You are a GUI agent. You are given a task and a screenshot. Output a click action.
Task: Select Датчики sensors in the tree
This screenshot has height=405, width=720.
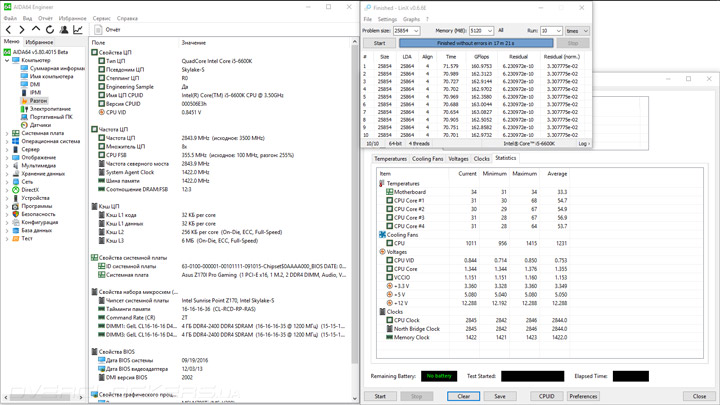(x=40, y=125)
